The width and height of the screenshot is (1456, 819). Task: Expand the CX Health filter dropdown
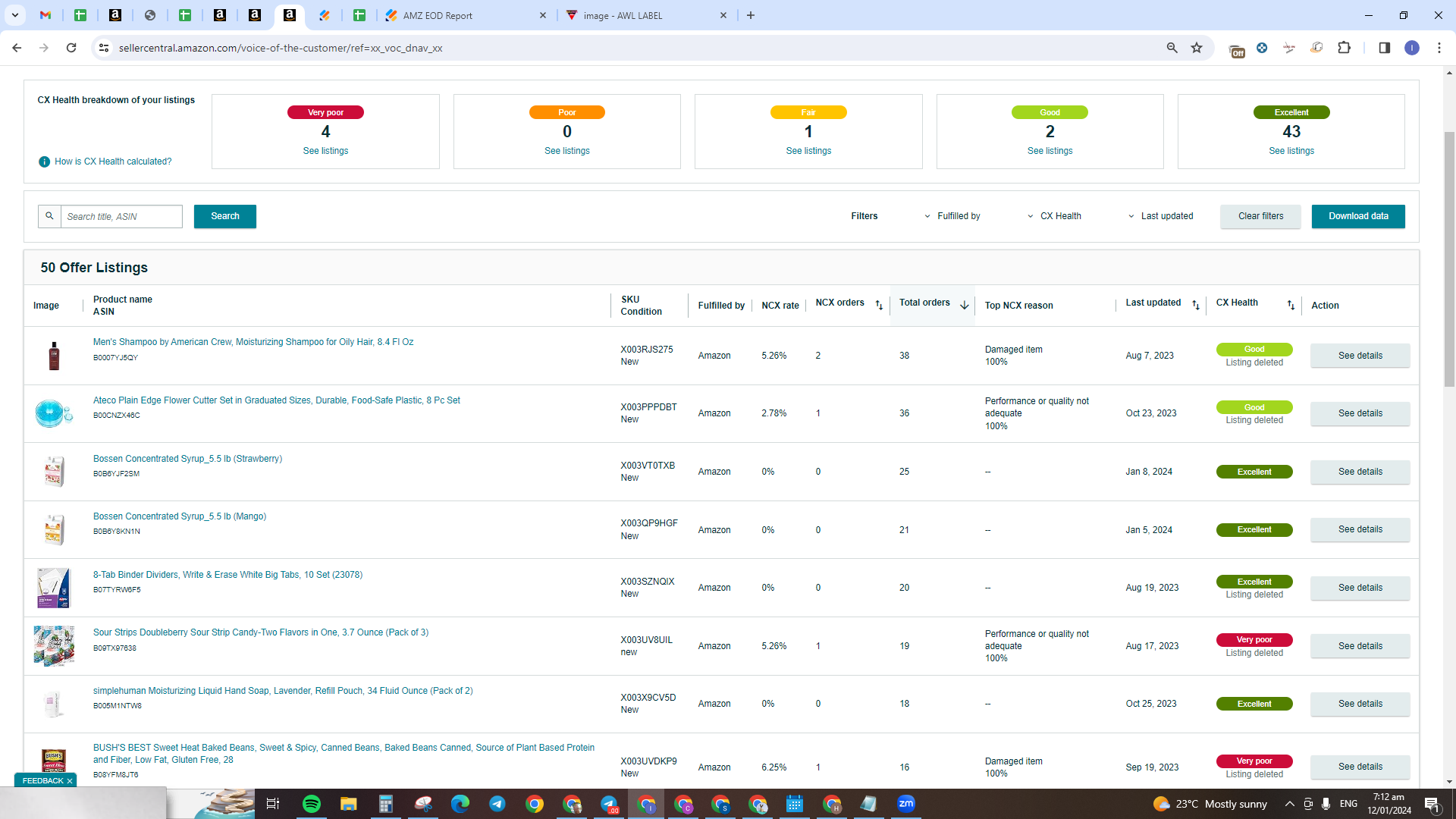click(x=1054, y=216)
